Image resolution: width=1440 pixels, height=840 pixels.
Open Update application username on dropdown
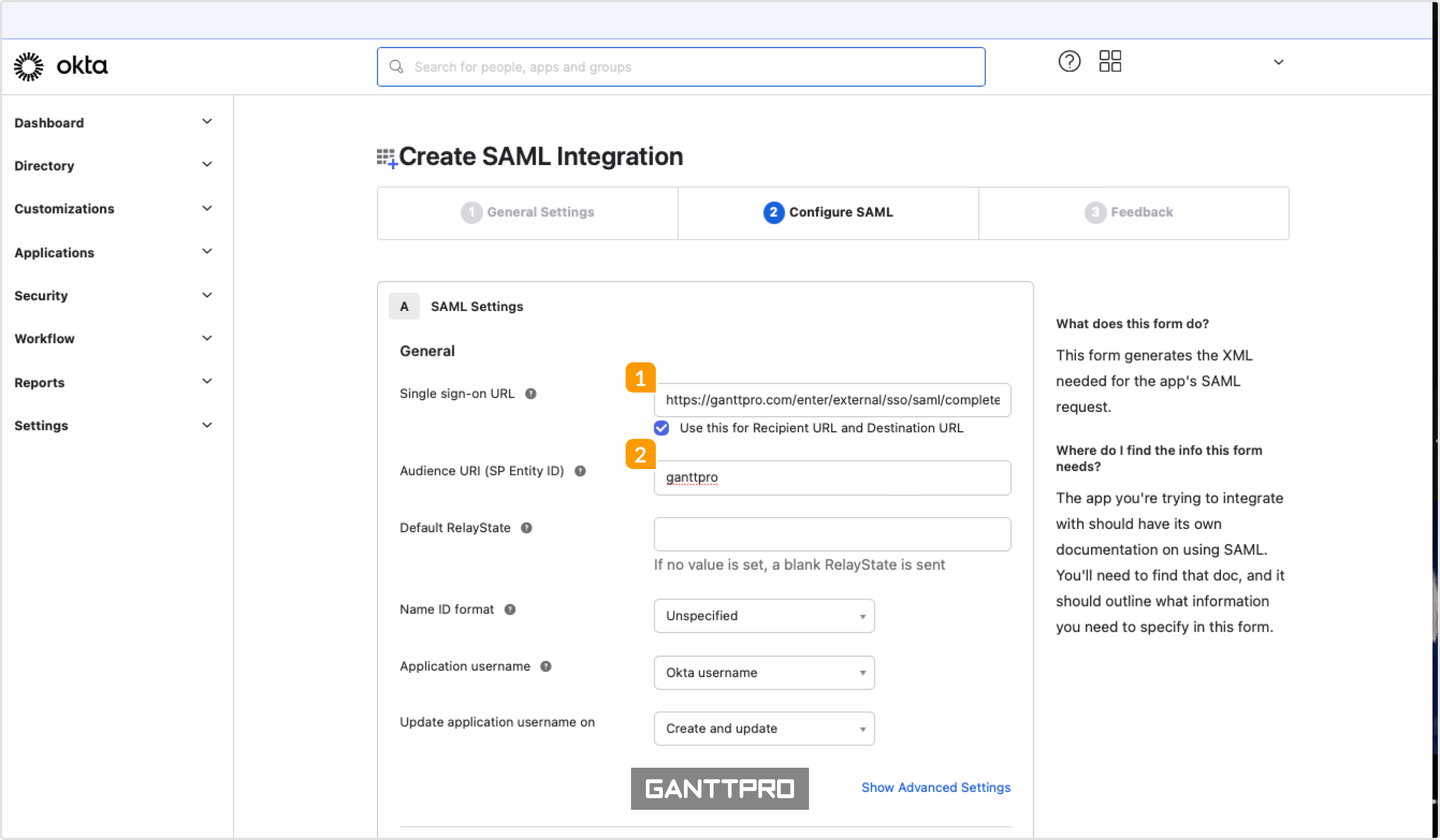pos(764,728)
